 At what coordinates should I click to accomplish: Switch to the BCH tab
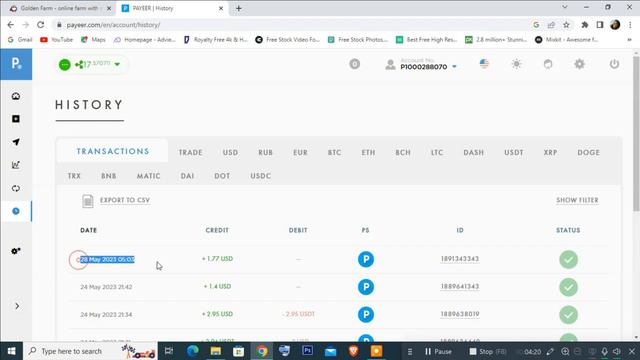(403, 152)
